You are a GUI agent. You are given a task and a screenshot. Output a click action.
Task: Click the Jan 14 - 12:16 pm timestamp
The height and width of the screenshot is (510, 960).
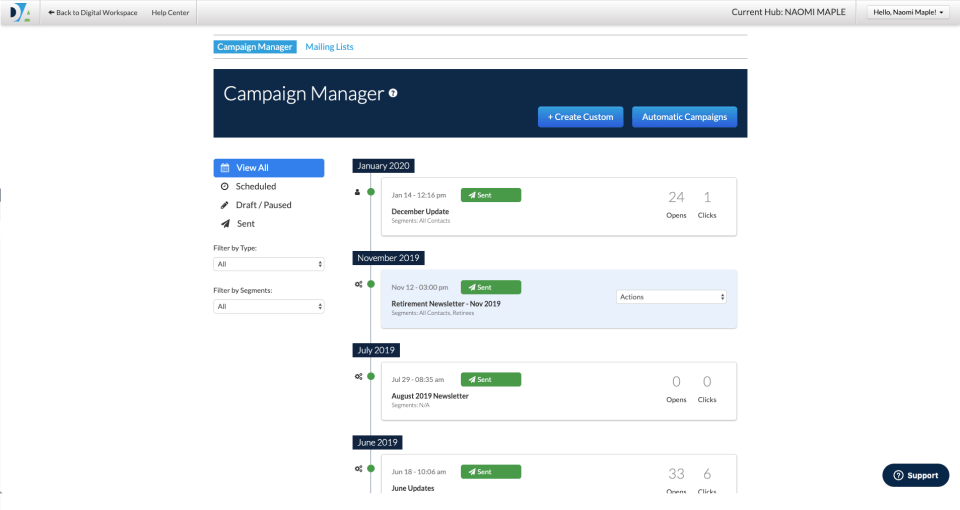point(419,195)
